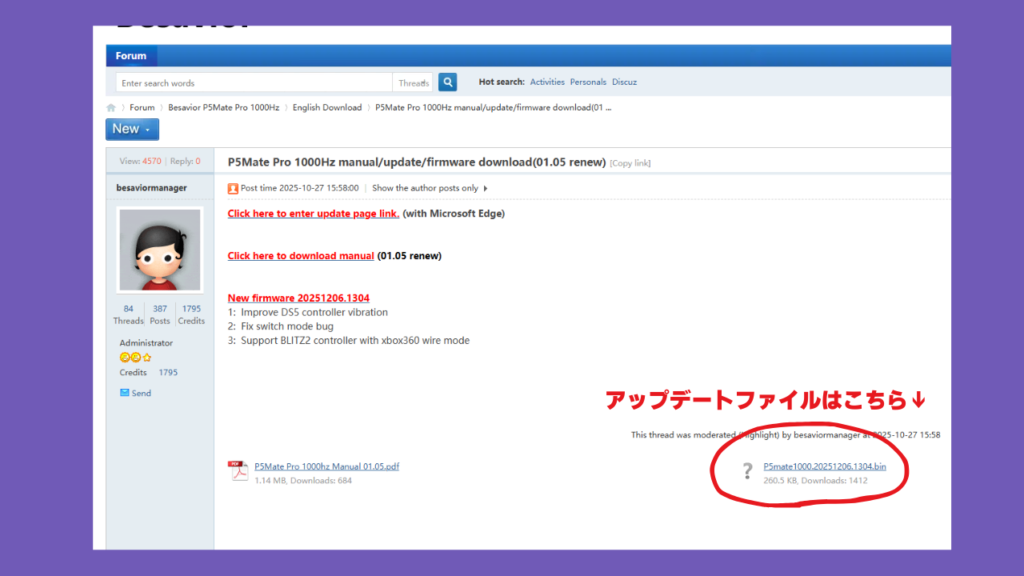Open the English Download breadcrumb
1024x576 pixels.
(327, 108)
